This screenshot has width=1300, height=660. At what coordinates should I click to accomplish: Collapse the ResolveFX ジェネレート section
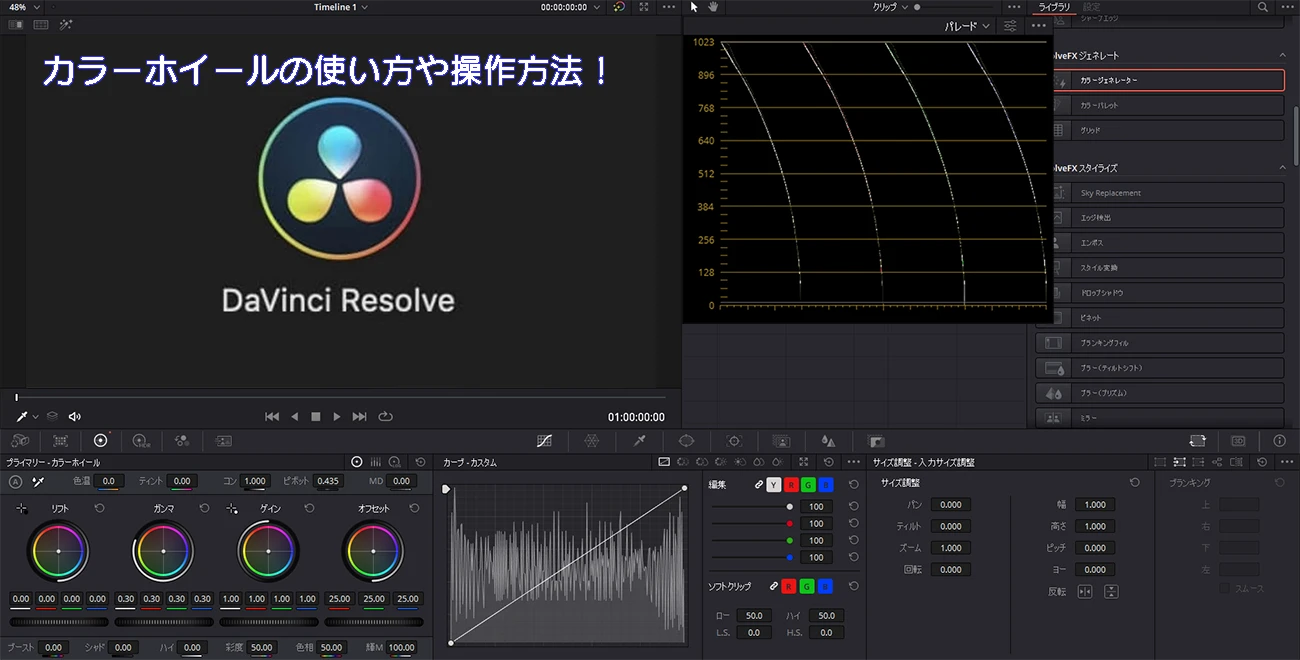pos(1283,55)
